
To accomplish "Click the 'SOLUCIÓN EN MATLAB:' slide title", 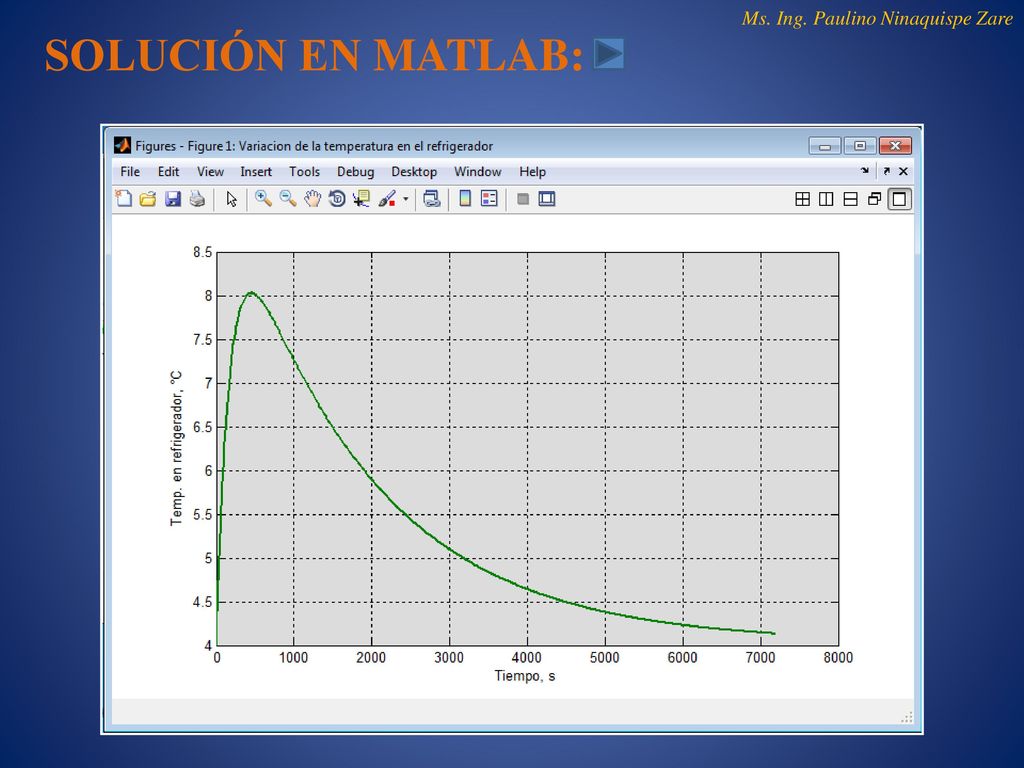I will 313,55.
